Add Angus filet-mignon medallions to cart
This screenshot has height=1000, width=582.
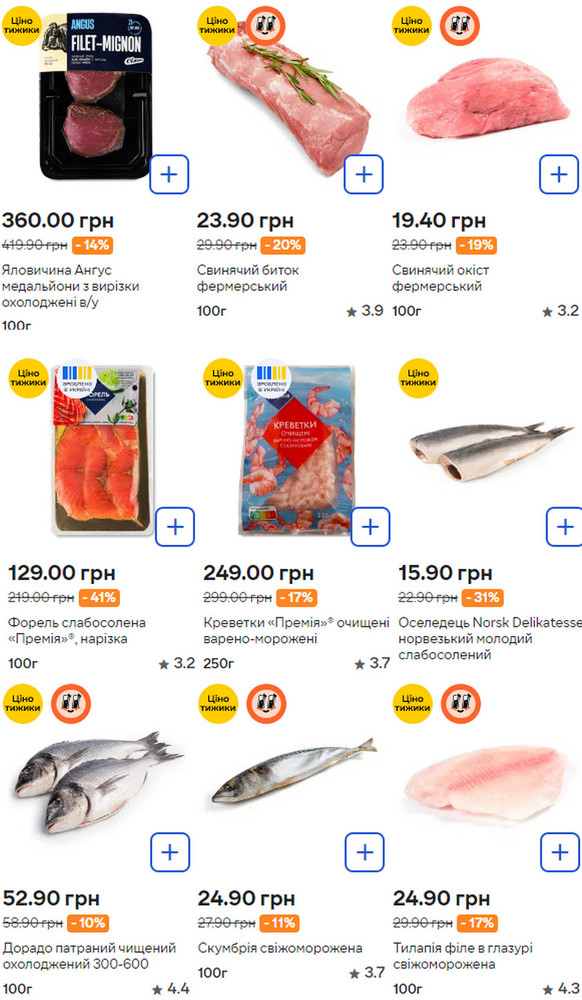coord(170,174)
